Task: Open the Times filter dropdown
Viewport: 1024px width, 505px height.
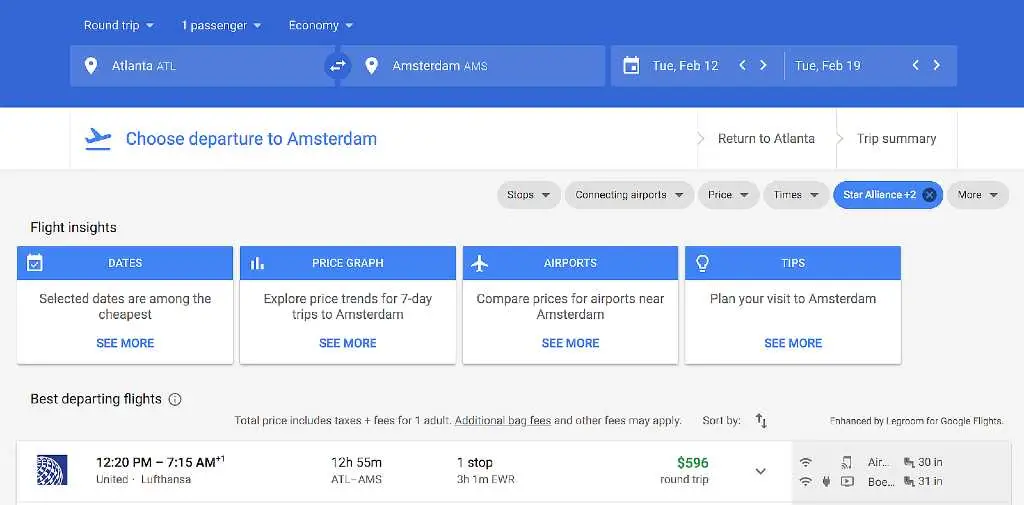Action: pos(796,195)
